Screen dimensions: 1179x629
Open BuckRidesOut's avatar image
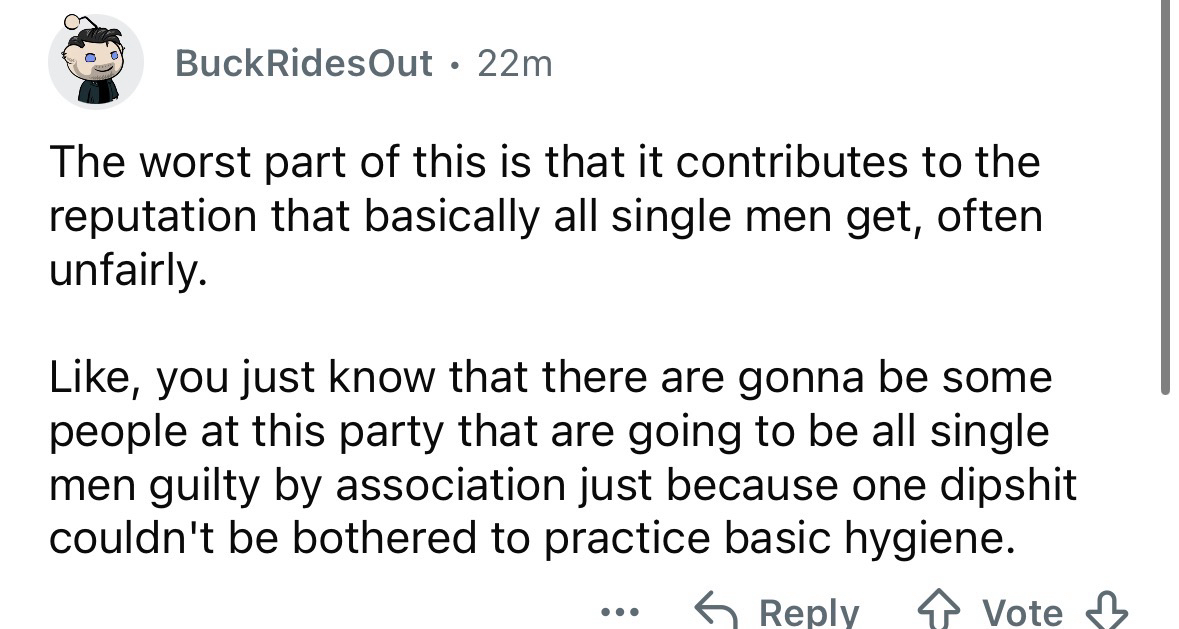coord(93,62)
